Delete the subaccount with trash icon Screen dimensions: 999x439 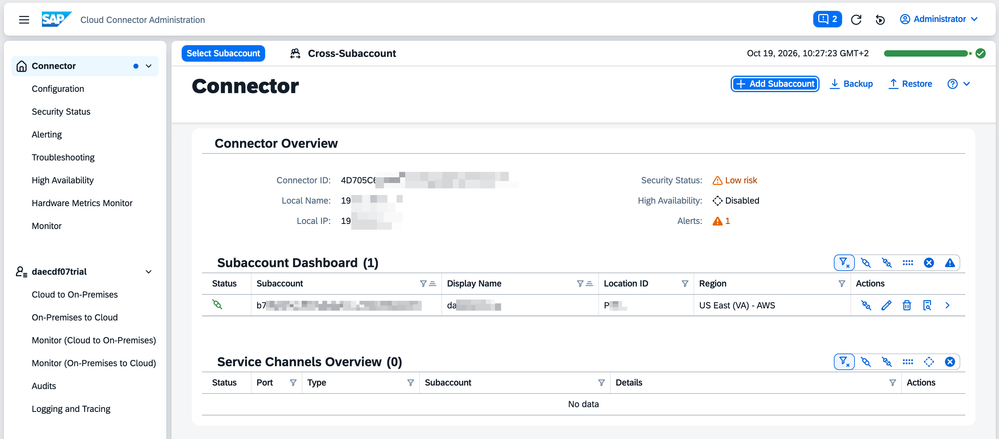[906, 306]
